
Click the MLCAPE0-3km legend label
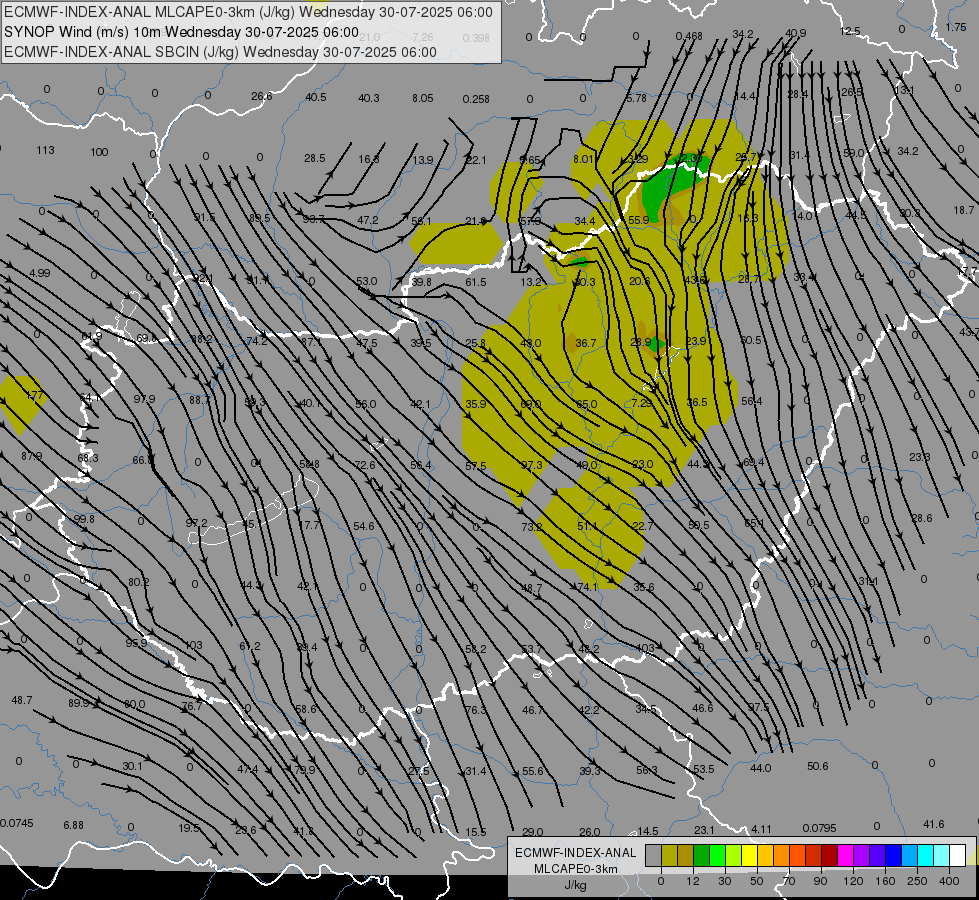(576, 869)
